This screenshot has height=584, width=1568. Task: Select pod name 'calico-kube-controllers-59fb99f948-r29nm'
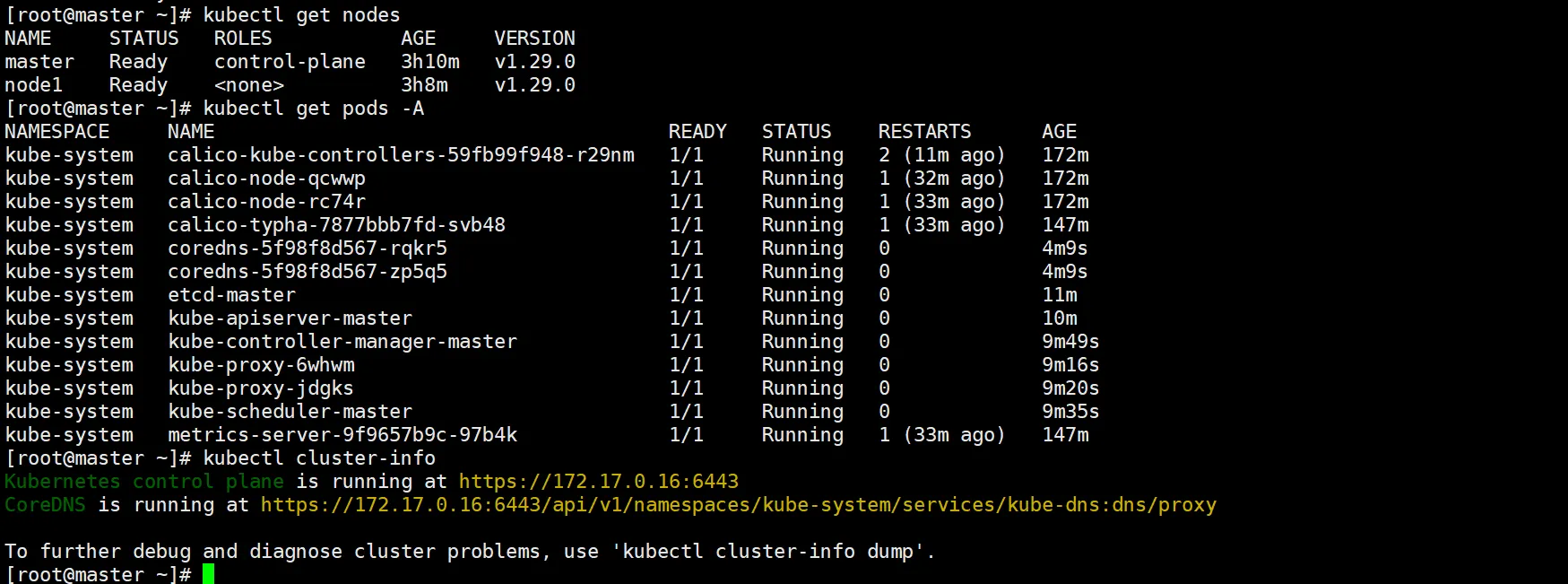click(401, 155)
